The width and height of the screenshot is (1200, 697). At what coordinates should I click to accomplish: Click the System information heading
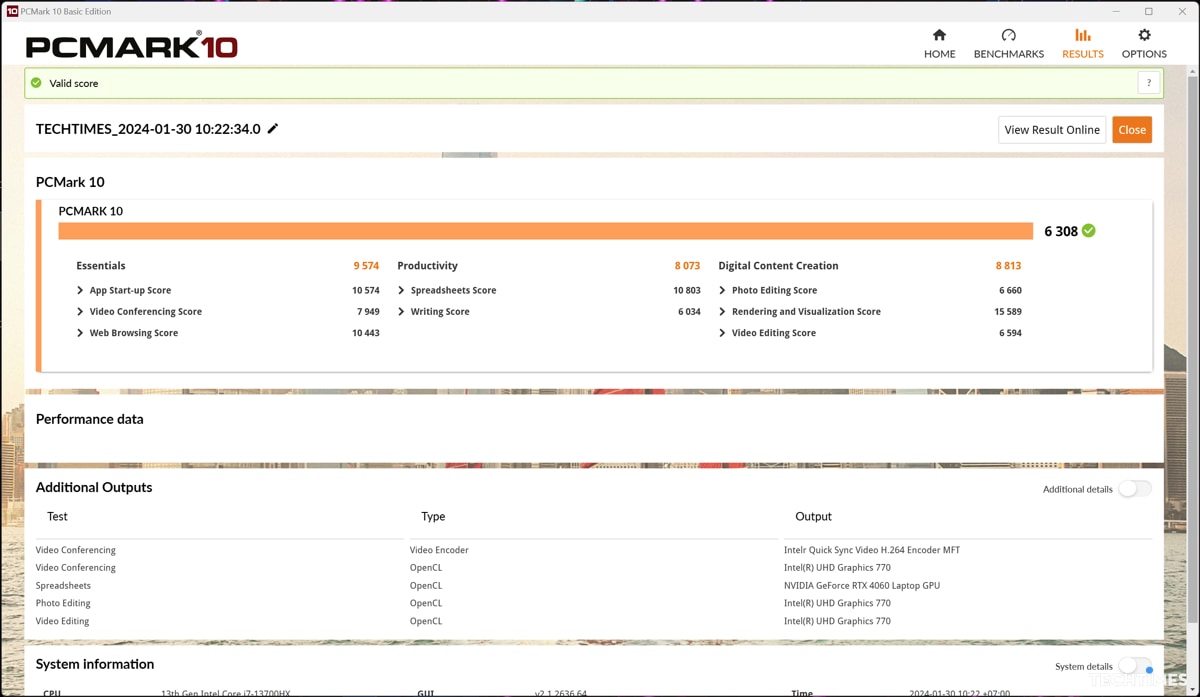(95, 664)
